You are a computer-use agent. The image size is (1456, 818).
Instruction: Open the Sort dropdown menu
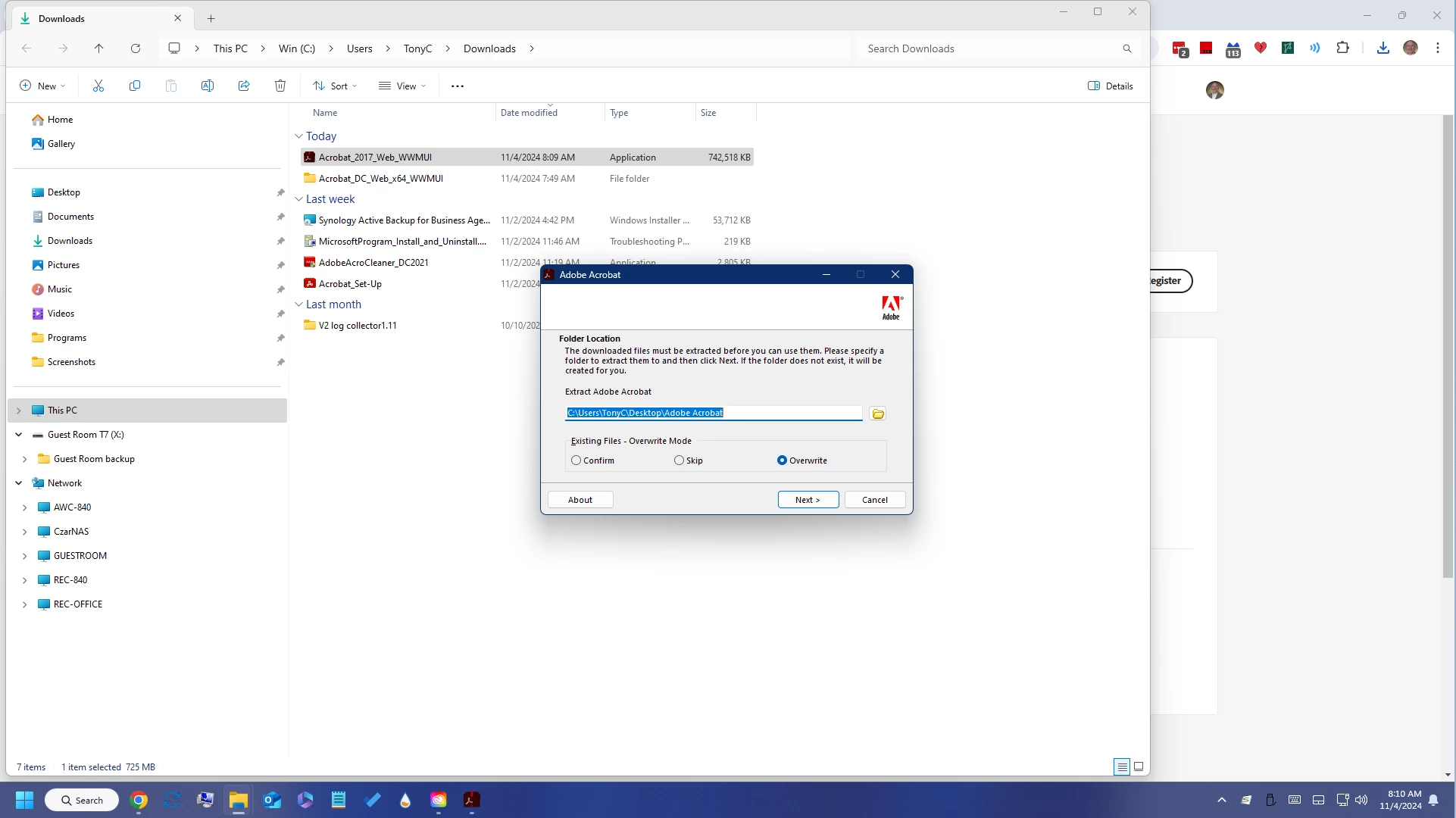pos(335,86)
